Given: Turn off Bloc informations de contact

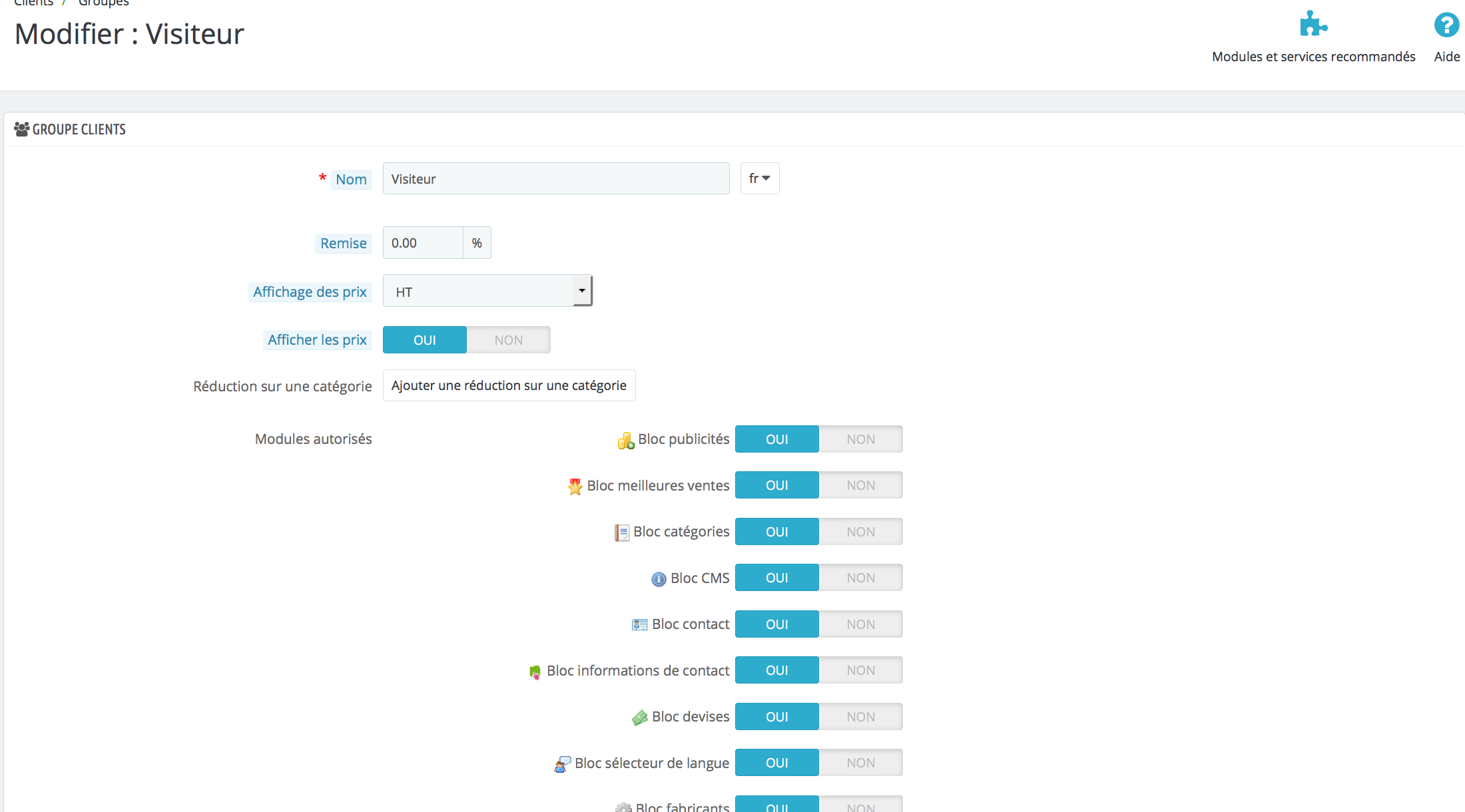Looking at the screenshot, I should pyautogui.click(x=860, y=670).
